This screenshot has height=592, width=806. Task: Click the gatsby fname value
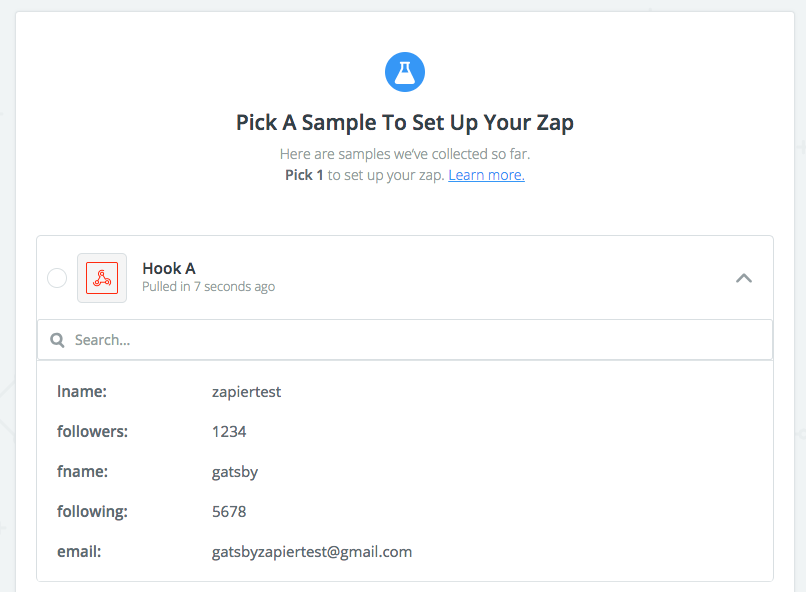(235, 472)
